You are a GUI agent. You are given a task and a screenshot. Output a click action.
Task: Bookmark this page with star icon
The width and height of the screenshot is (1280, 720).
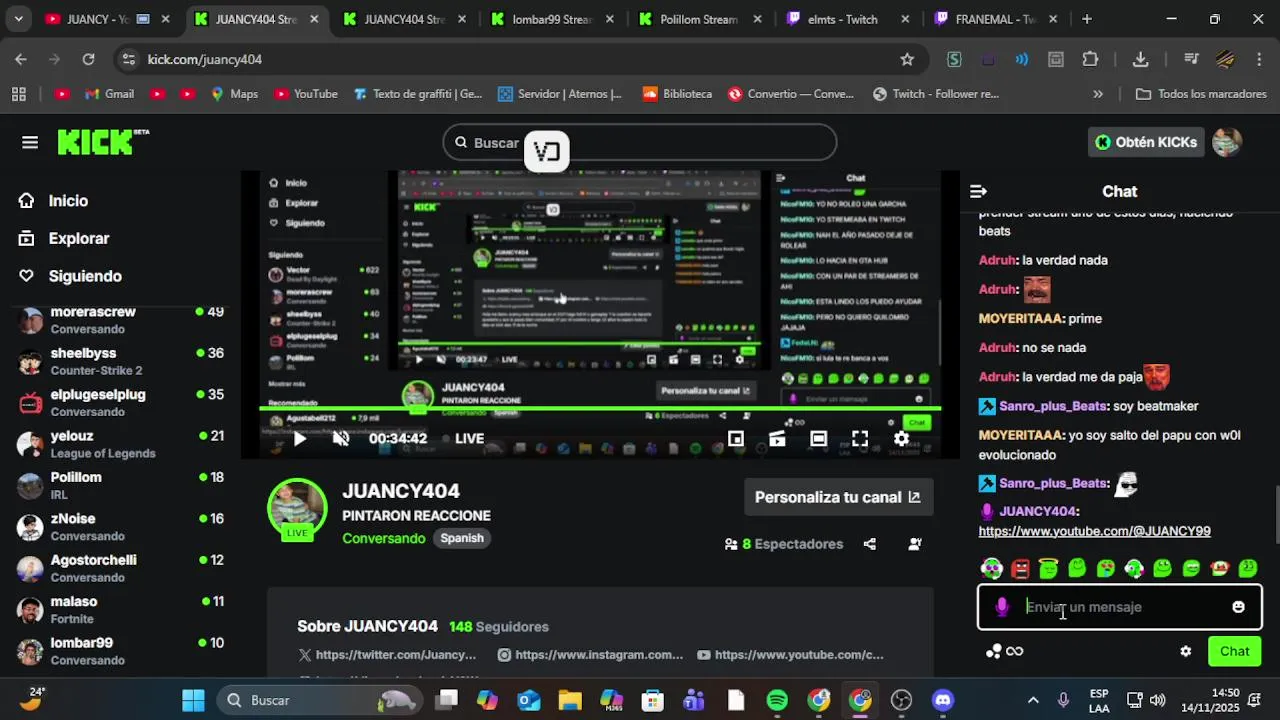[x=907, y=59]
